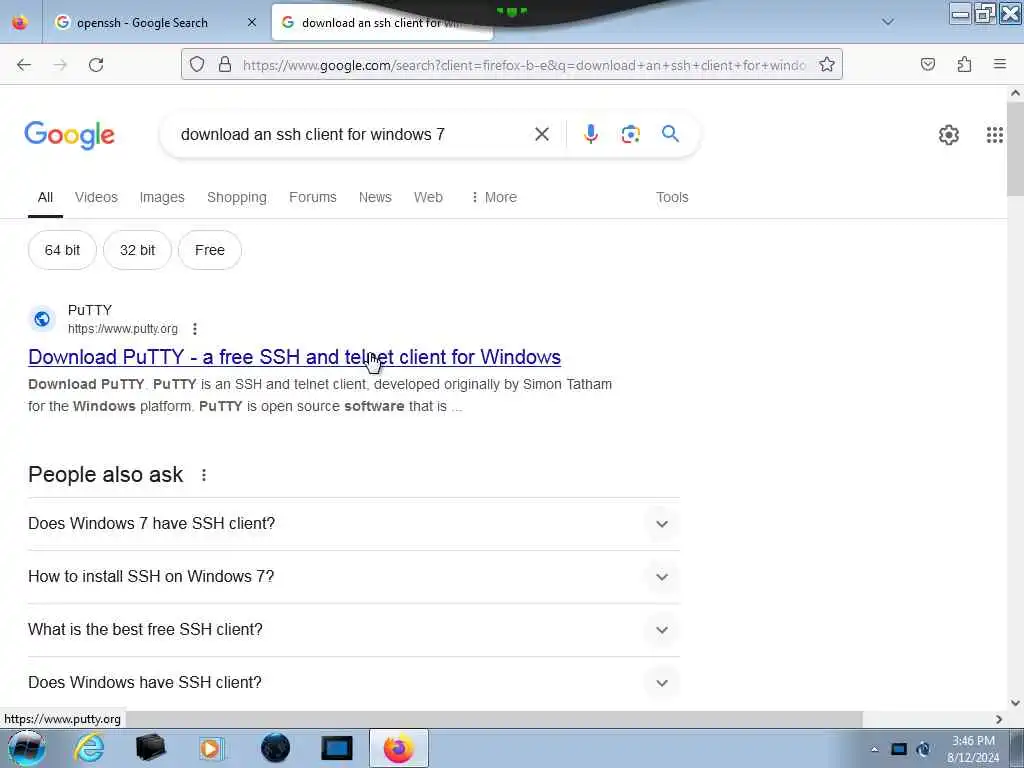
Task: Close the openssh Google Search tab
Action: [252, 22]
